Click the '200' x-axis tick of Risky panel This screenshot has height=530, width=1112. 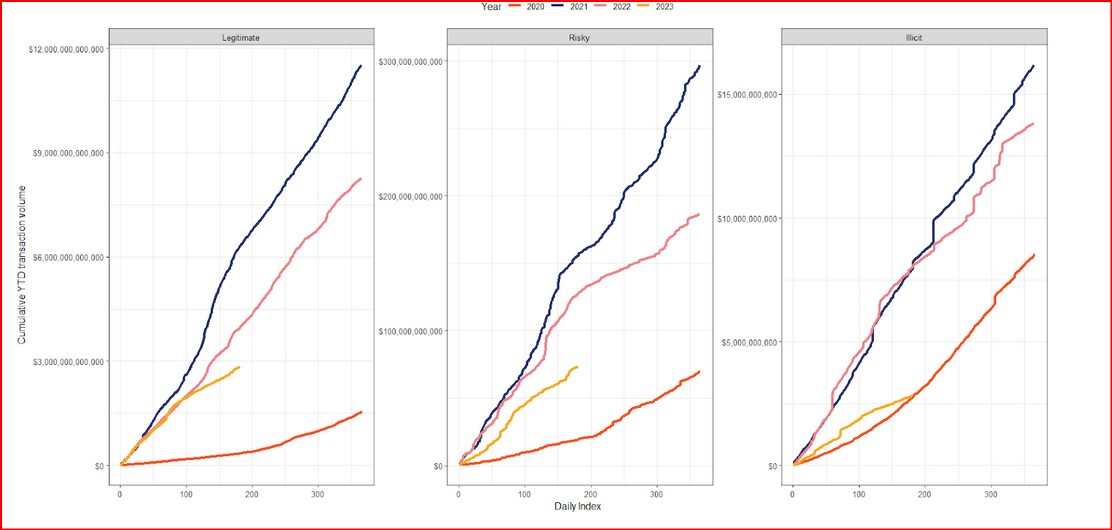coord(590,494)
